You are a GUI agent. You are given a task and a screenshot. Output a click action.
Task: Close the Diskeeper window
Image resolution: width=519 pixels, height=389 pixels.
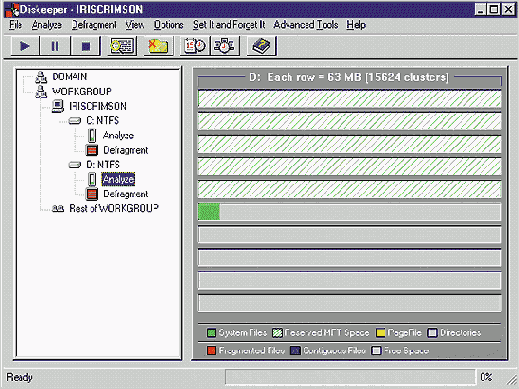click(x=508, y=9)
